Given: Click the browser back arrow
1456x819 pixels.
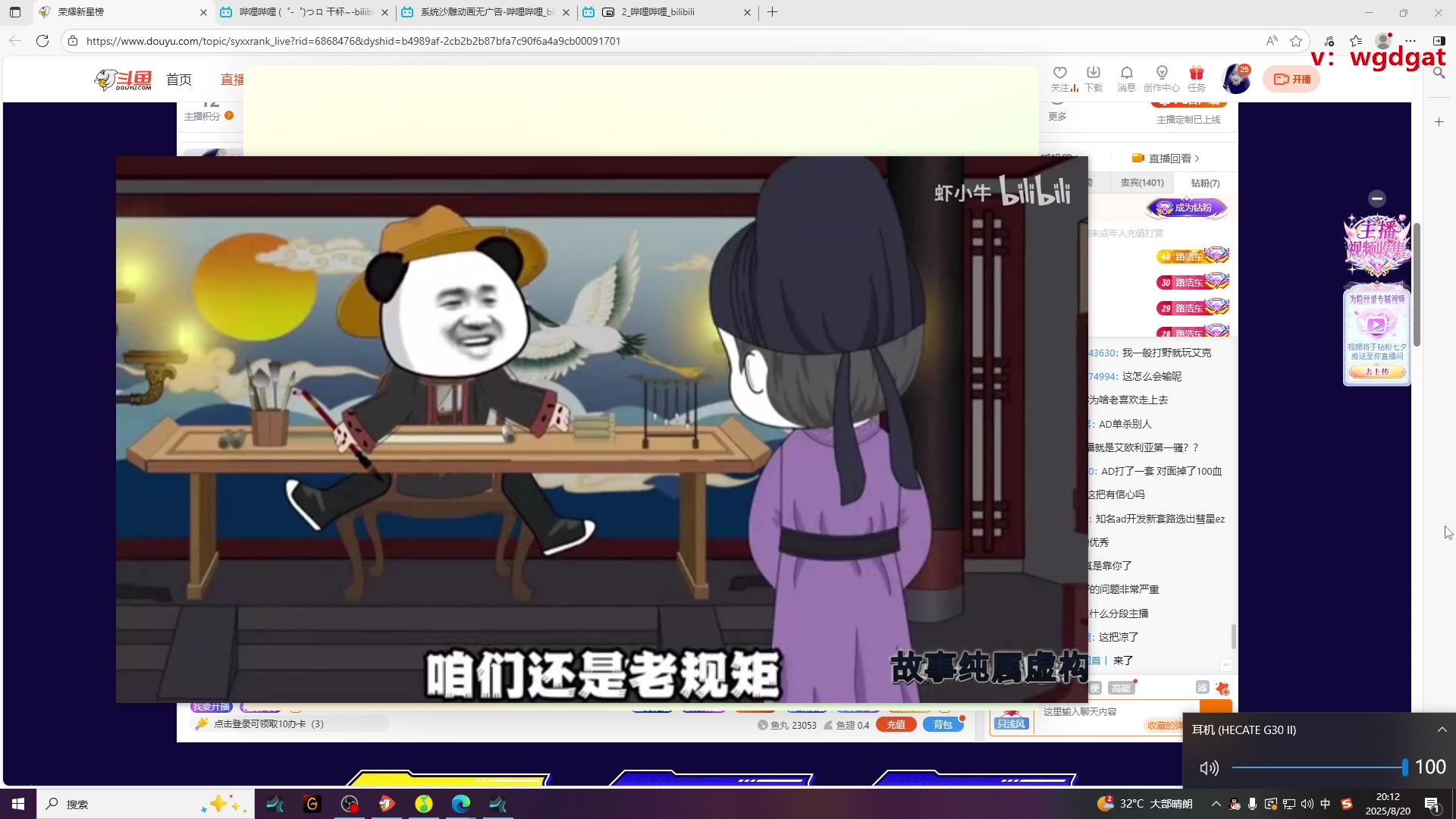Looking at the screenshot, I should pos(14,41).
